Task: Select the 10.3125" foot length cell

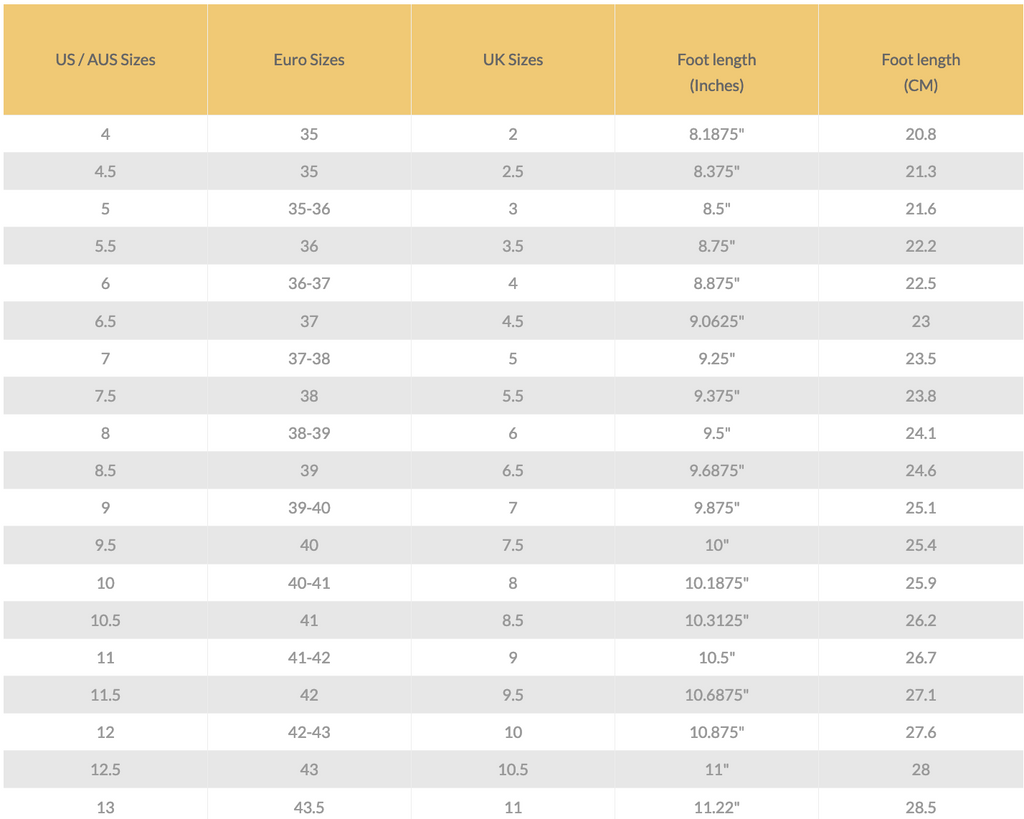Action: (x=716, y=620)
